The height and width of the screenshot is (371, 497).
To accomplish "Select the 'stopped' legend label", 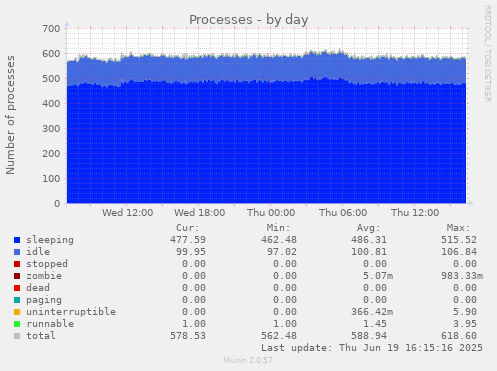I will click(x=47, y=264).
